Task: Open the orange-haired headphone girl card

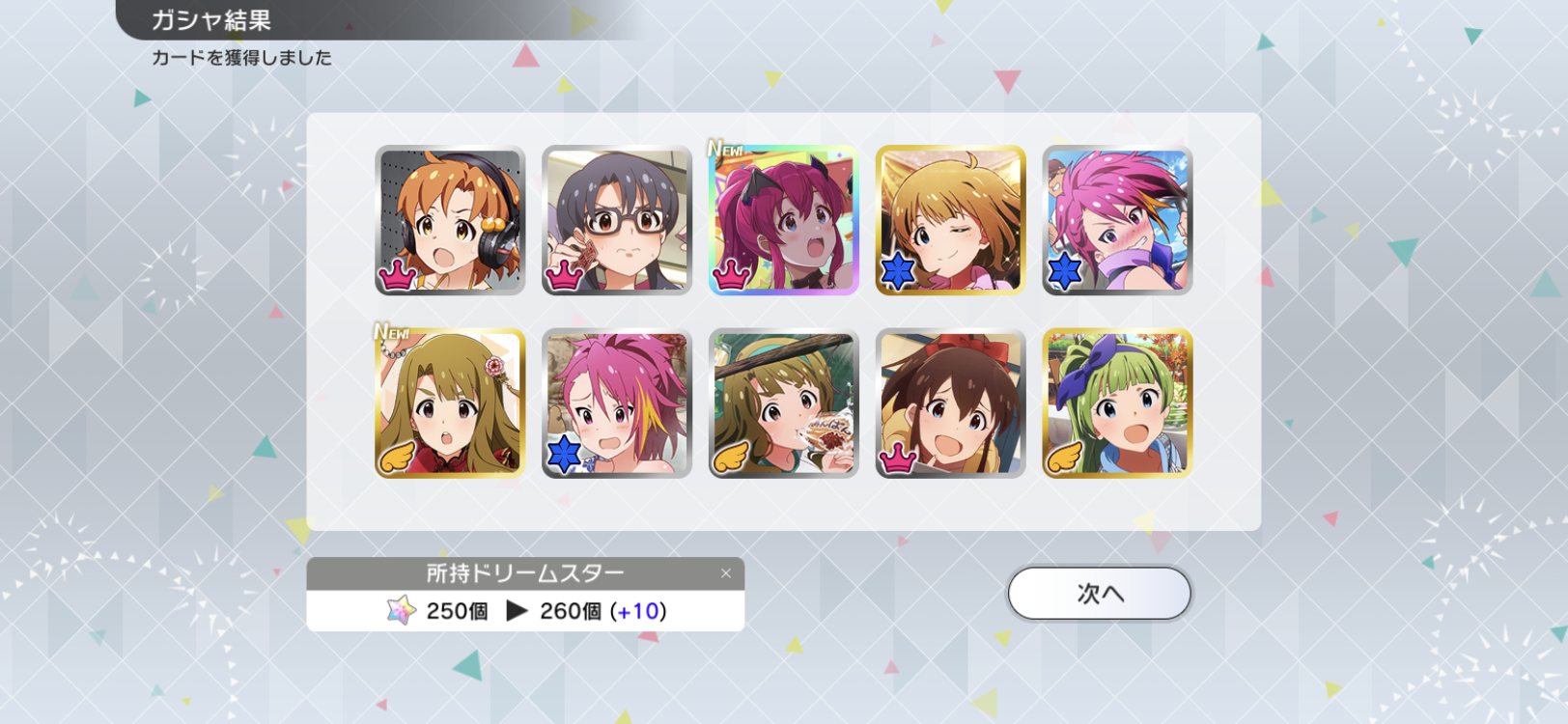Action: [450, 220]
